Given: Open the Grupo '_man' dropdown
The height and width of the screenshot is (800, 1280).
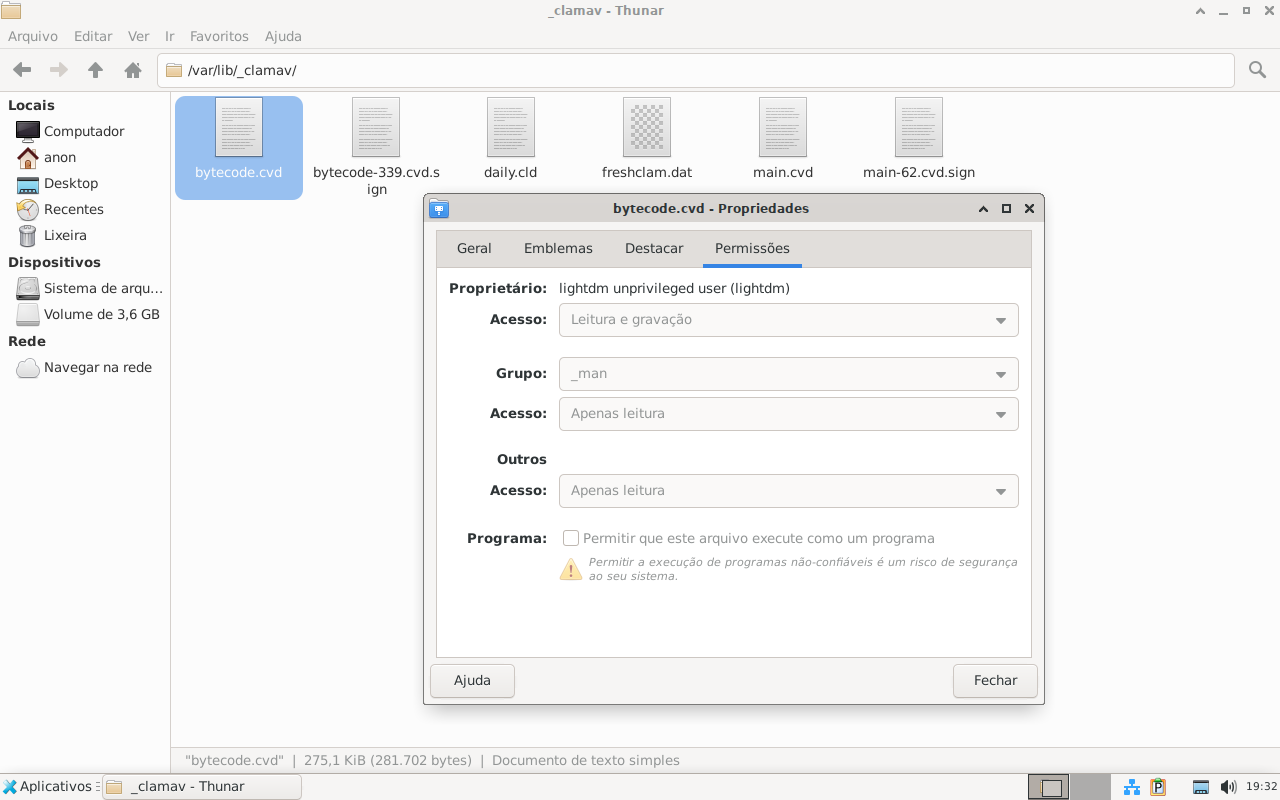Looking at the screenshot, I should point(788,374).
